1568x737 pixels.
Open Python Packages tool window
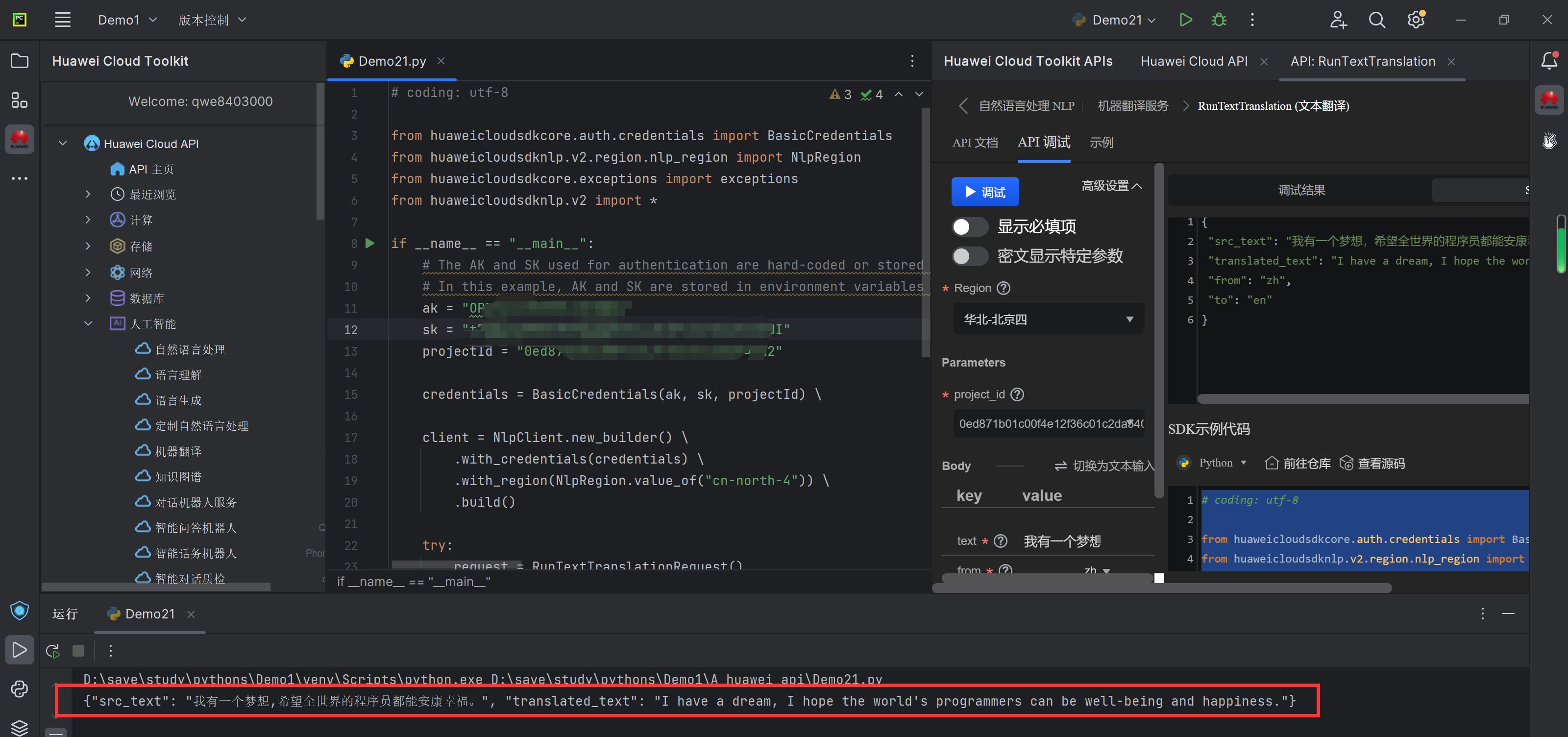[x=20, y=689]
